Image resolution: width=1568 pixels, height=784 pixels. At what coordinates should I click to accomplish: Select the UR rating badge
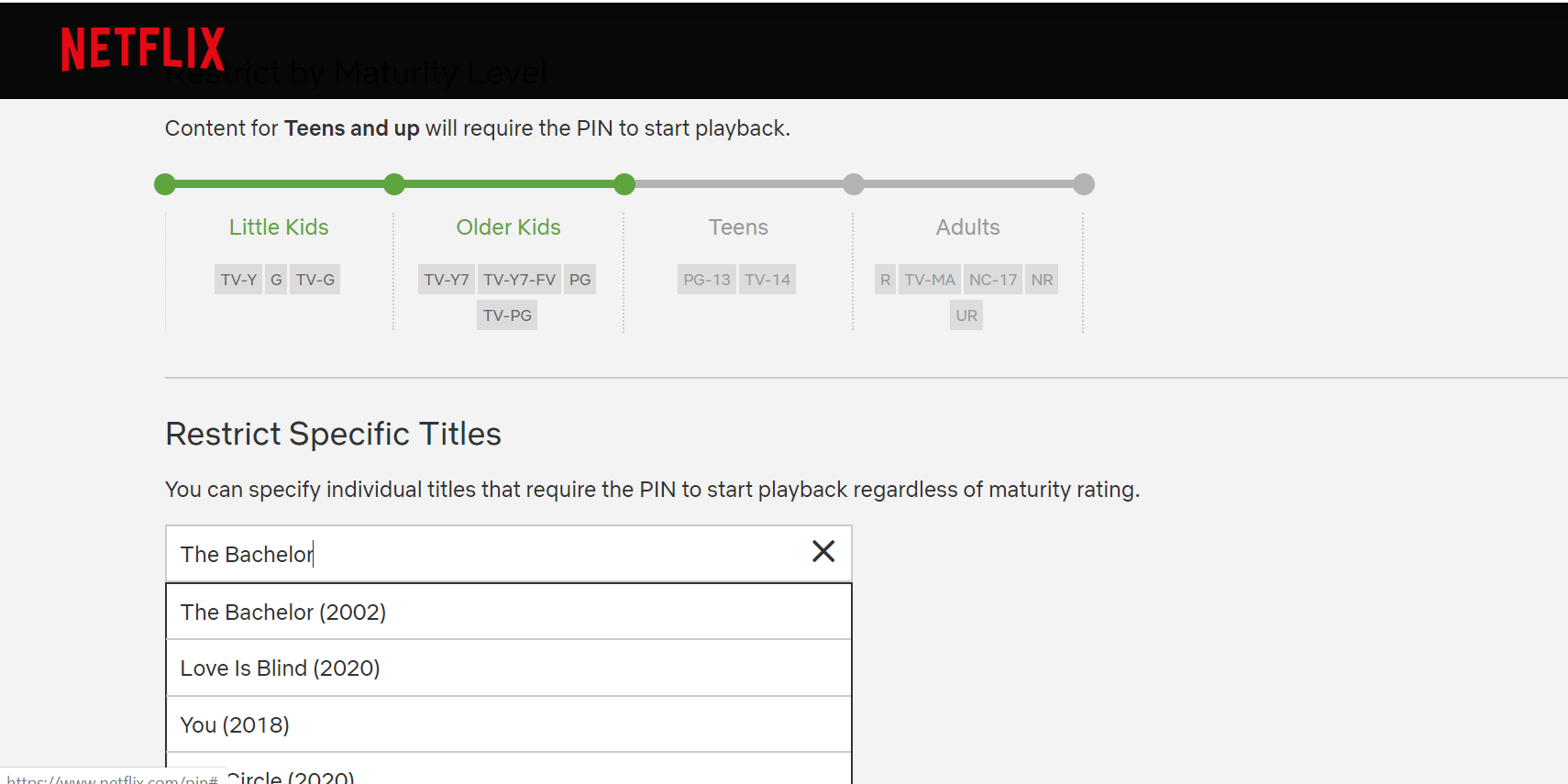[x=966, y=315]
